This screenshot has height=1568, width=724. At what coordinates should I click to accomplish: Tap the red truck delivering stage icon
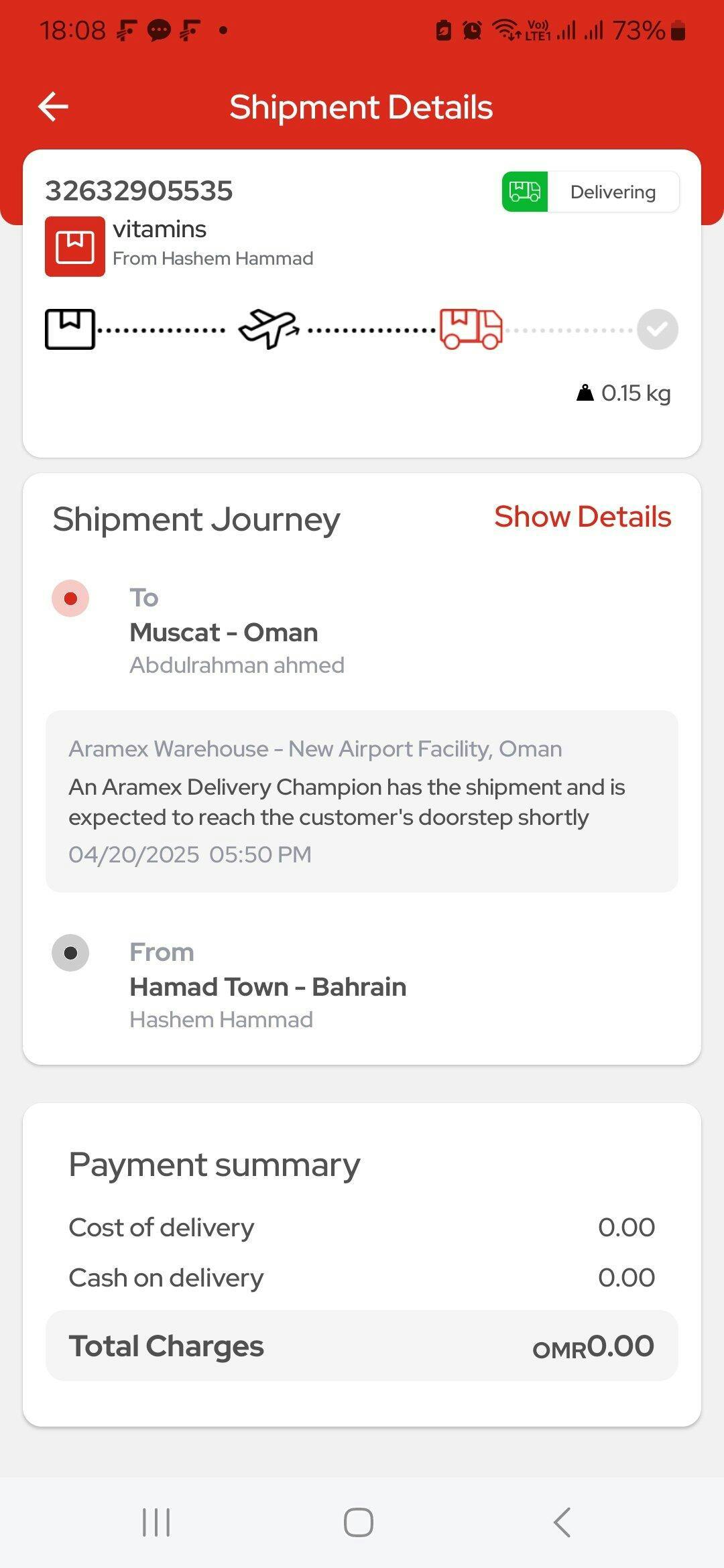coord(471,329)
